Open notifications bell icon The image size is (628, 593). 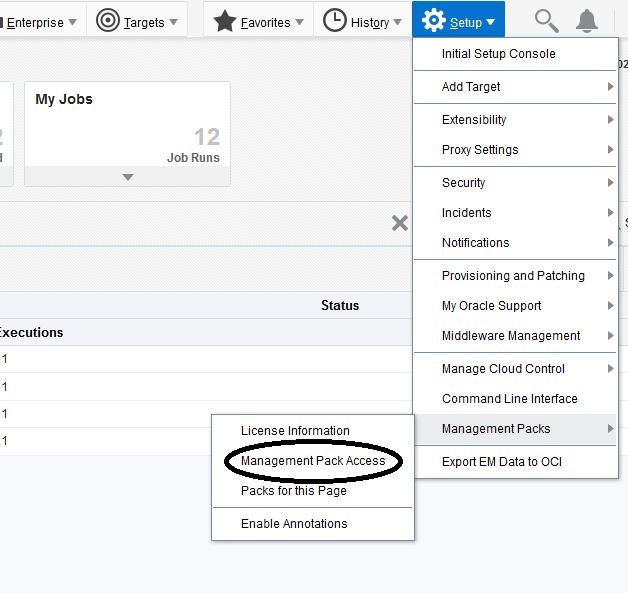point(587,20)
